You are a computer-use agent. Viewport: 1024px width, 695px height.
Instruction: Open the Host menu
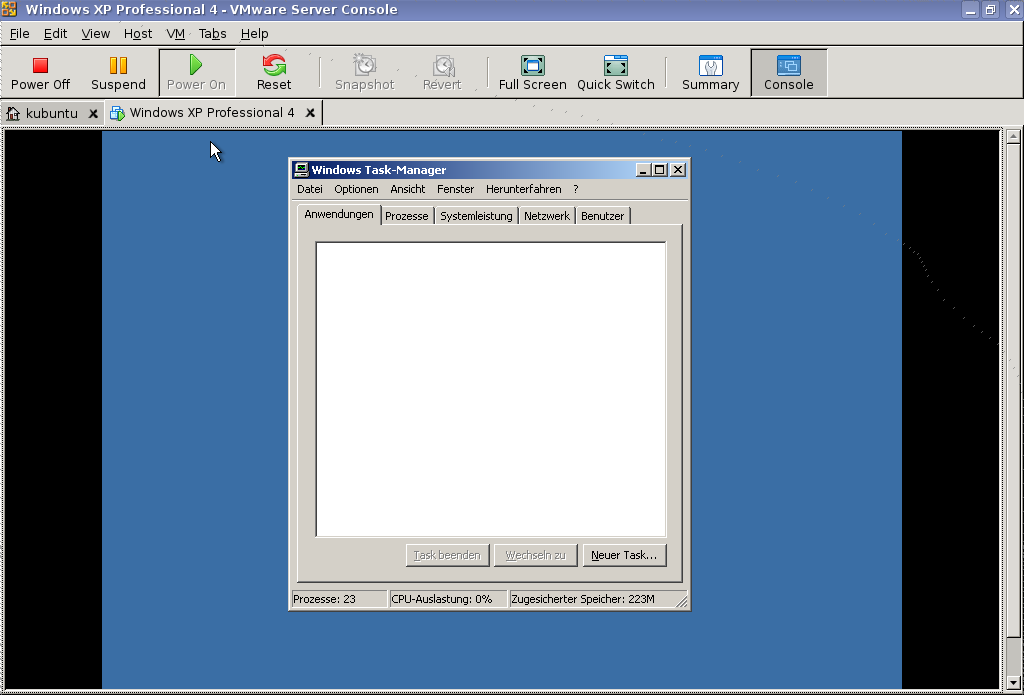(x=138, y=33)
